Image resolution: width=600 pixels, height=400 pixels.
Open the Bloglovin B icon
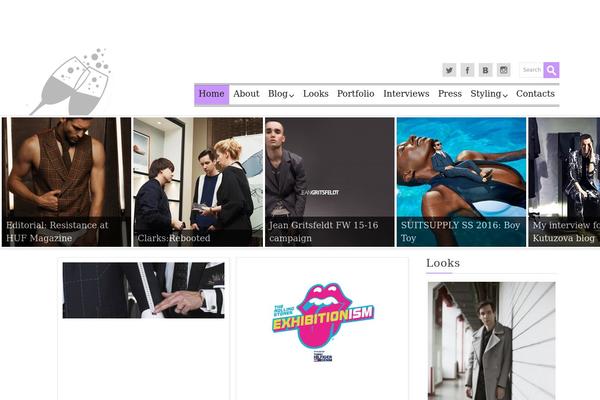[x=486, y=70]
